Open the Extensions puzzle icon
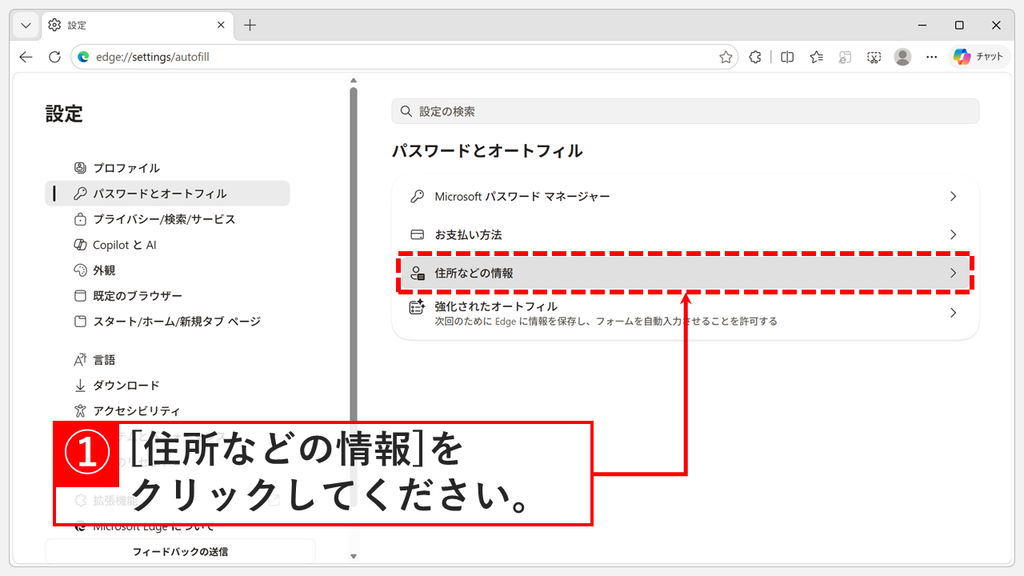 pyautogui.click(x=755, y=57)
